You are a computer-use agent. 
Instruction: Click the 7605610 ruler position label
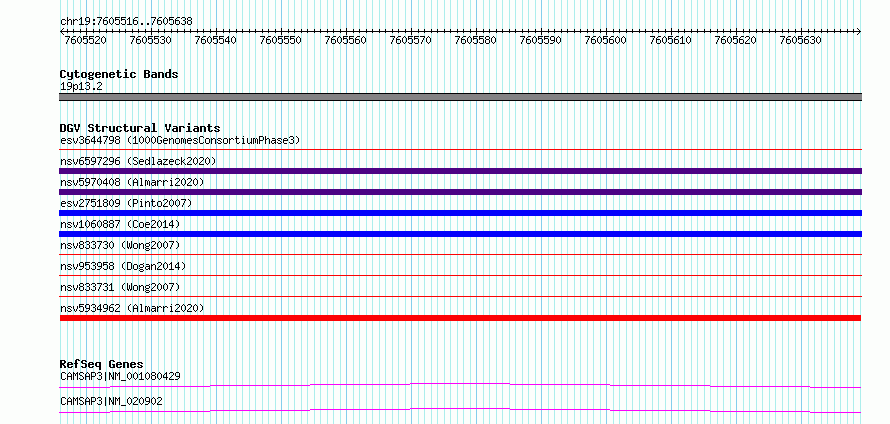tap(670, 40)
